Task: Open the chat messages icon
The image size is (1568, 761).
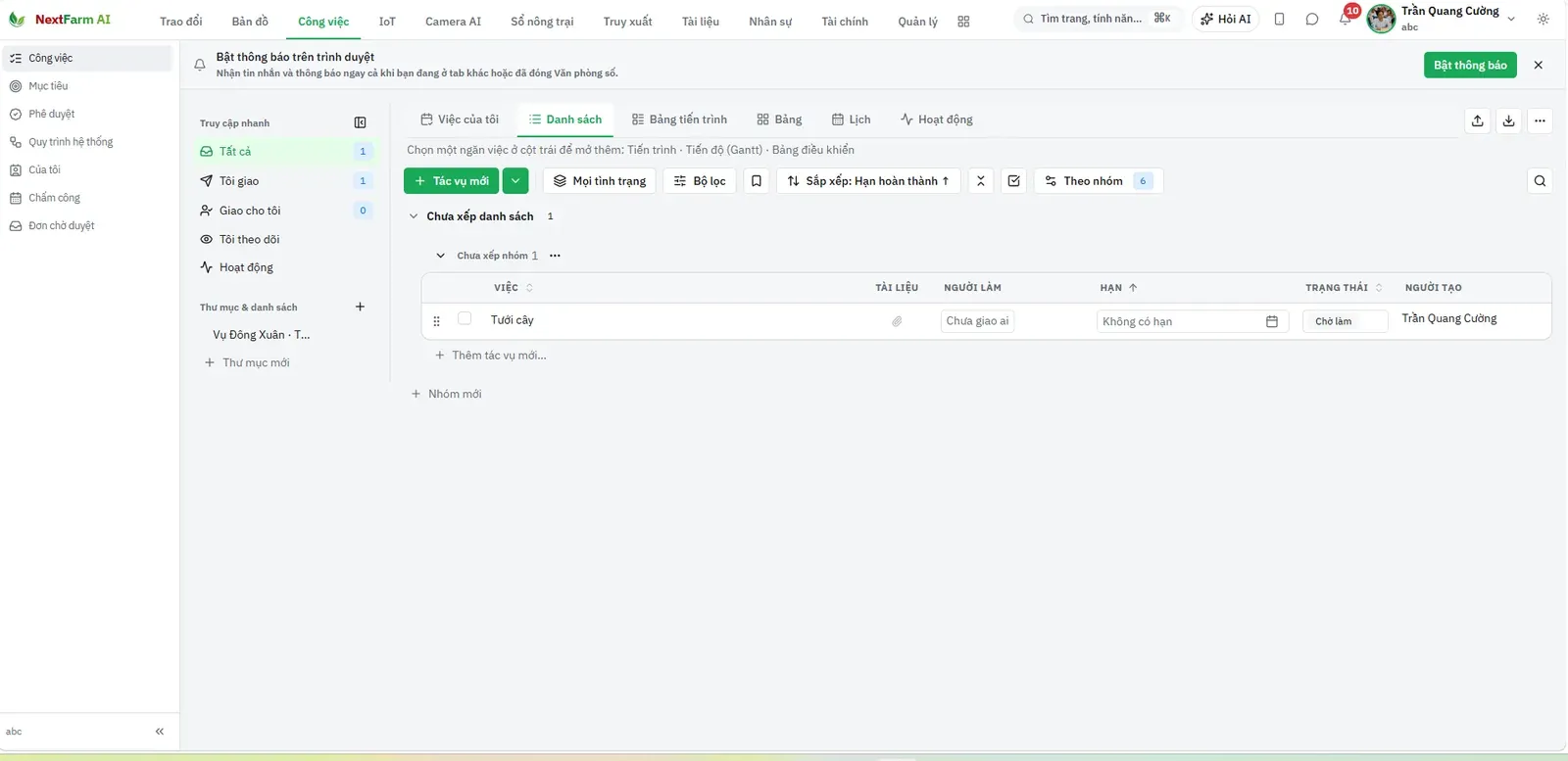Action: click(1312, 19)
